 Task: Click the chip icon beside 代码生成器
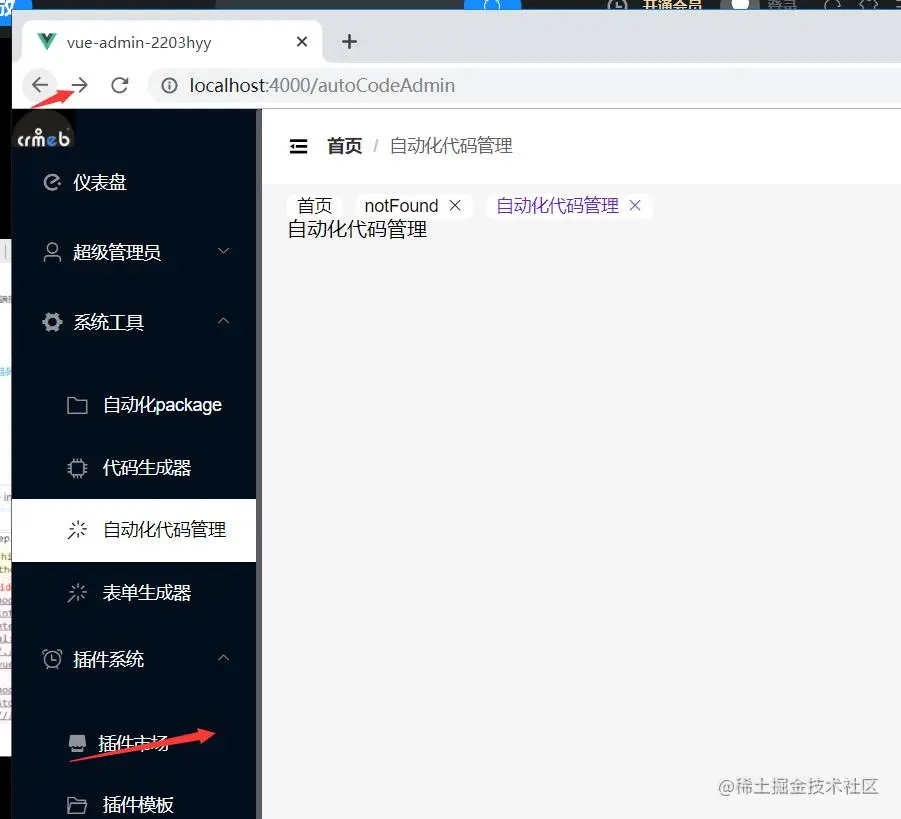(77, 468)
